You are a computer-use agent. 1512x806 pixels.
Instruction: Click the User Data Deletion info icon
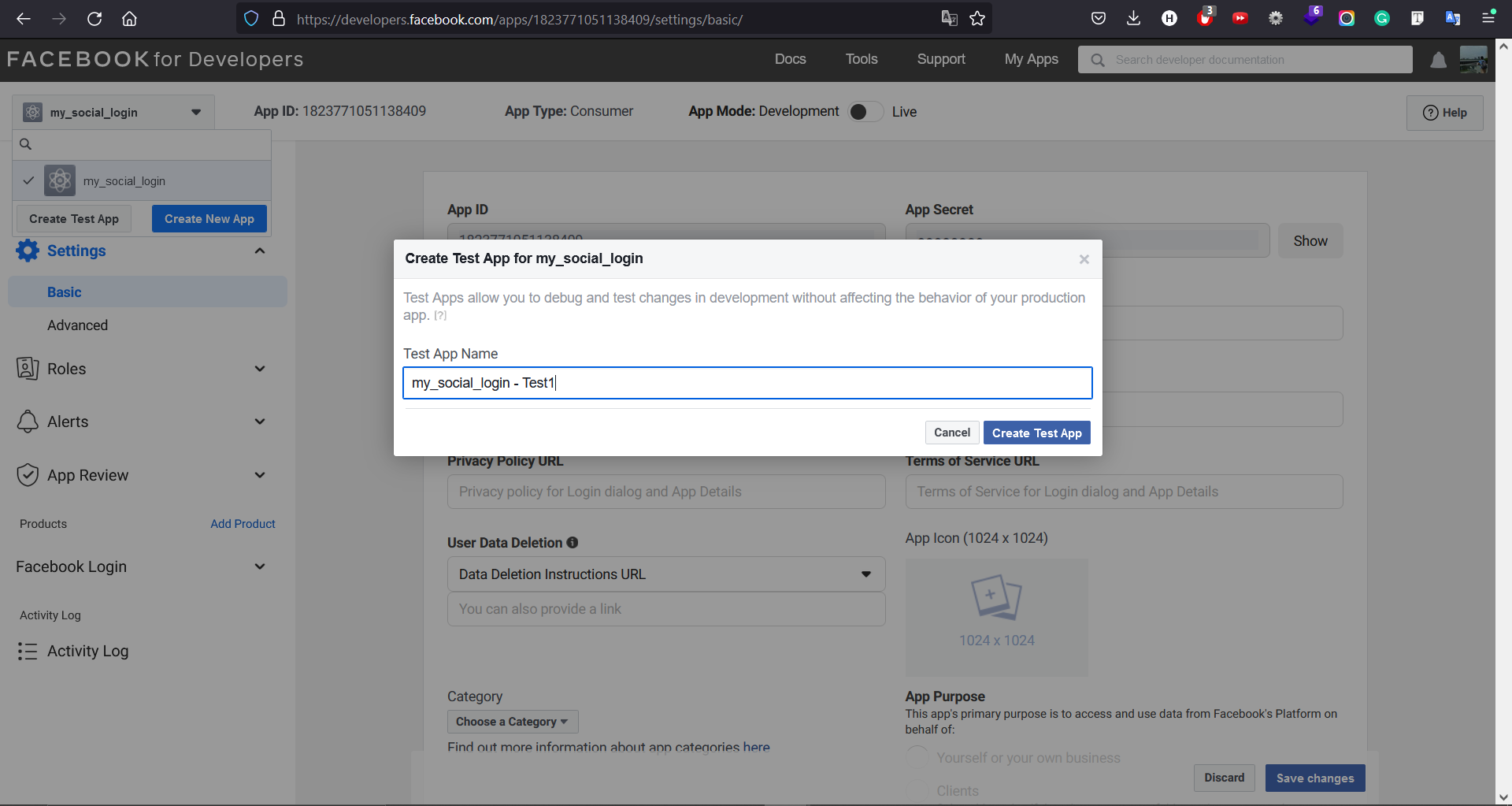click(x=573, y=542)
